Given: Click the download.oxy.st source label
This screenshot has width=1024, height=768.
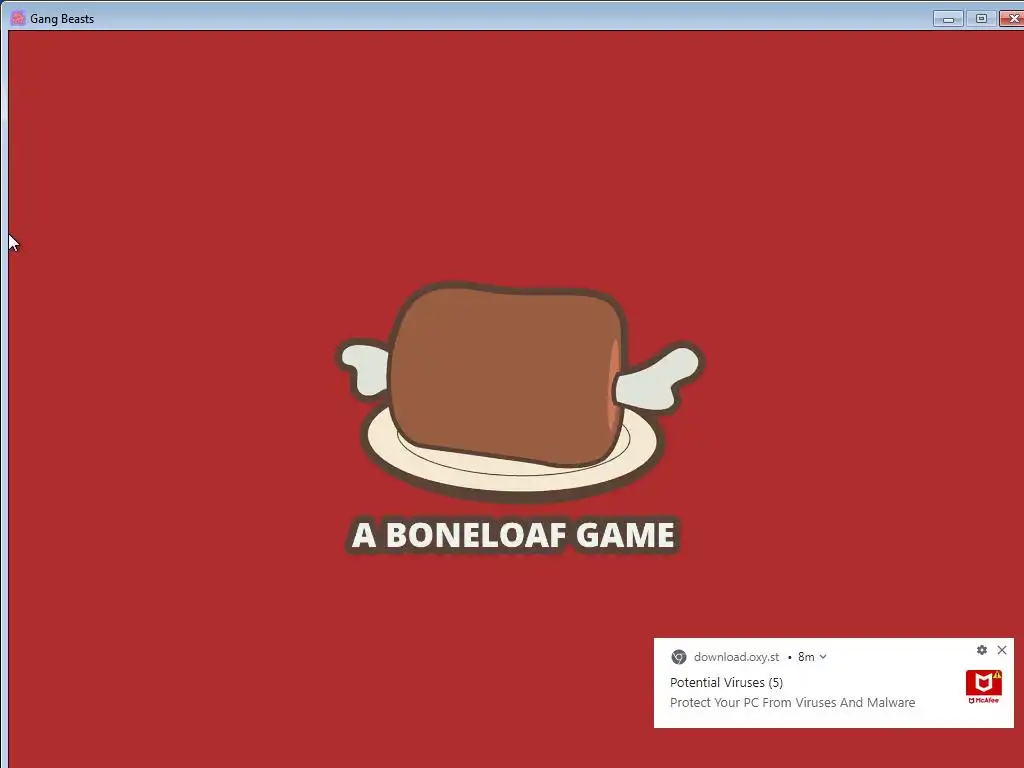Looking at the screenshot, I should click(736, 657).
